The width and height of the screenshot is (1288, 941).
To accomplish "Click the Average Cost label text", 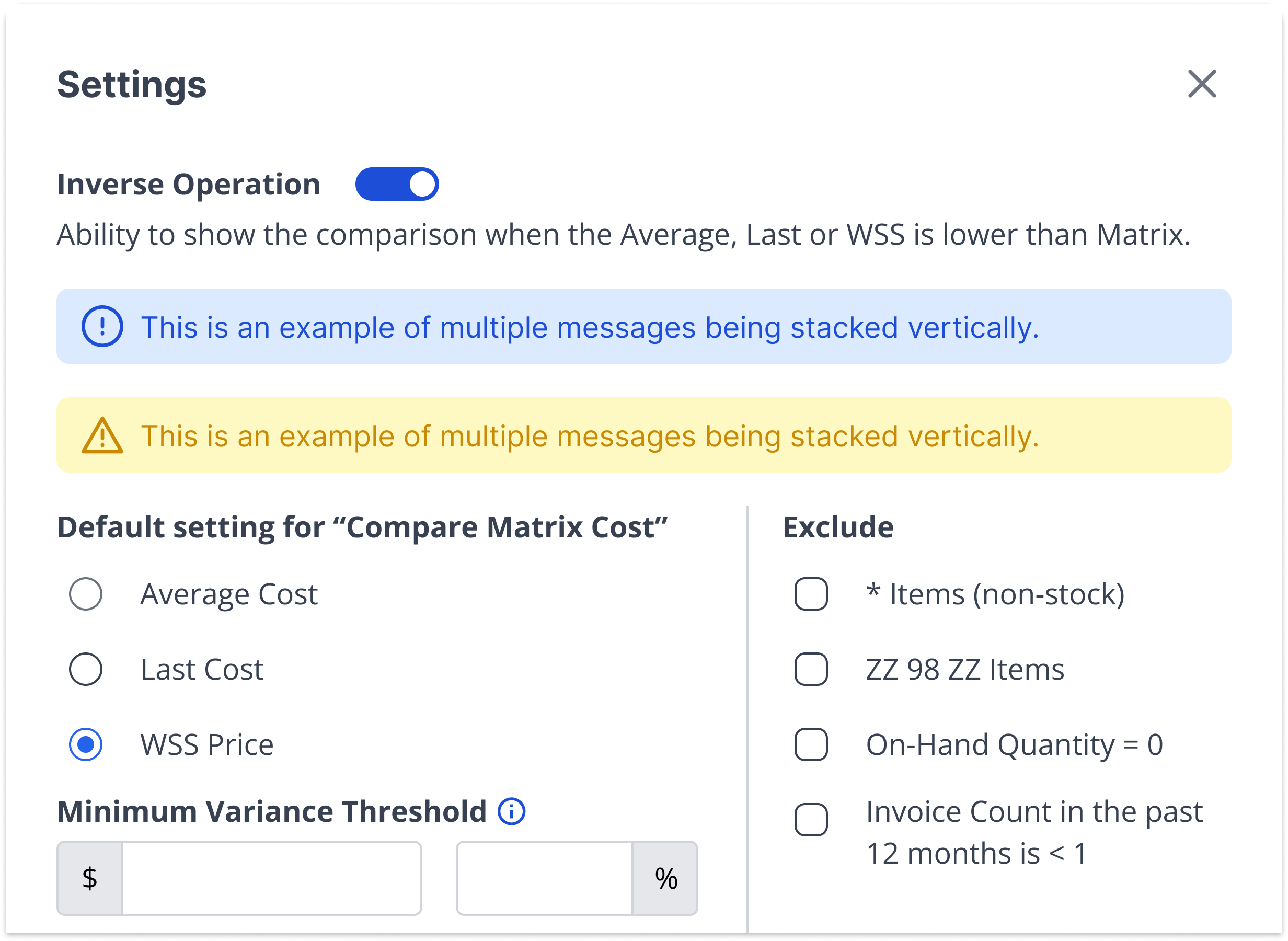I will click(229, 594).
